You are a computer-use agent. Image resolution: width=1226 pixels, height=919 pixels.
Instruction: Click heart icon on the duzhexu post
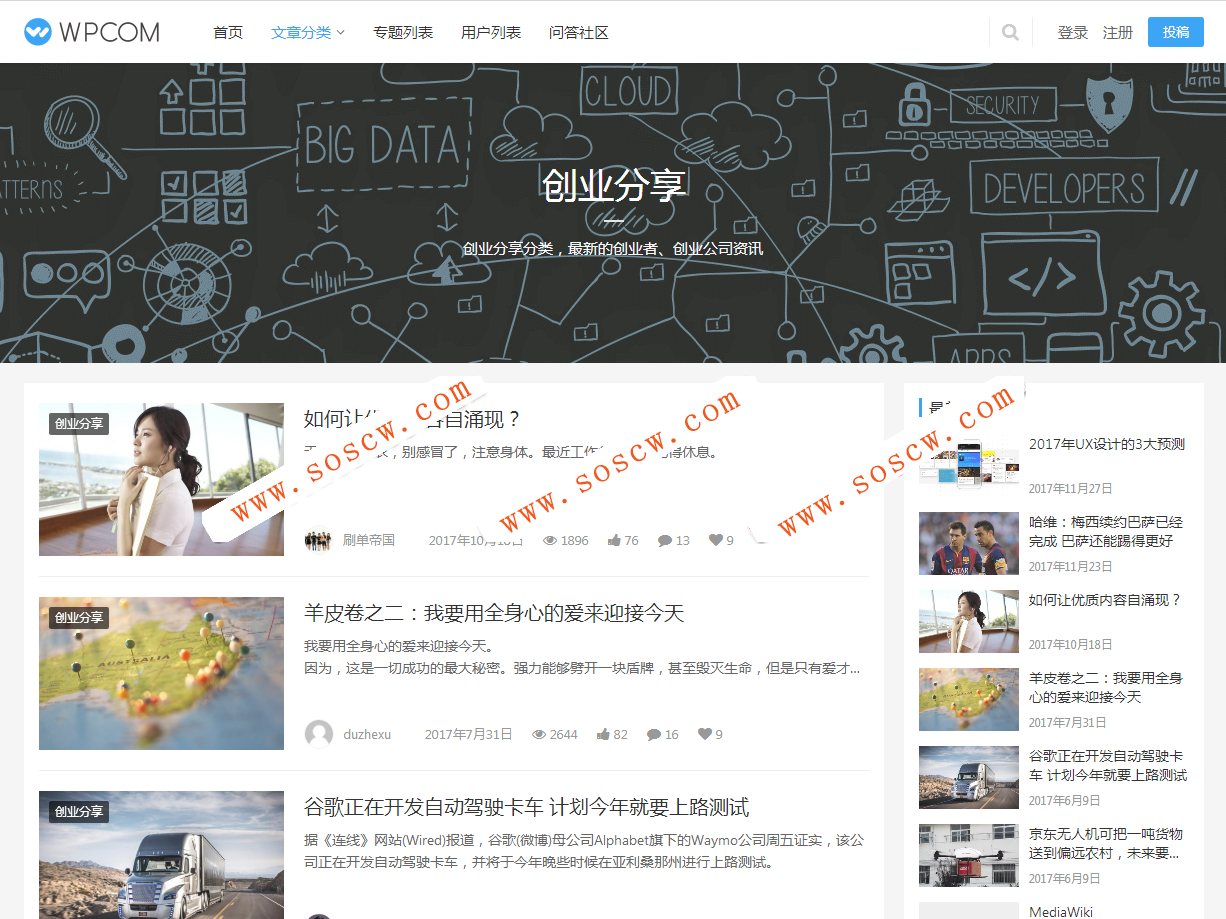click(704, 734)
